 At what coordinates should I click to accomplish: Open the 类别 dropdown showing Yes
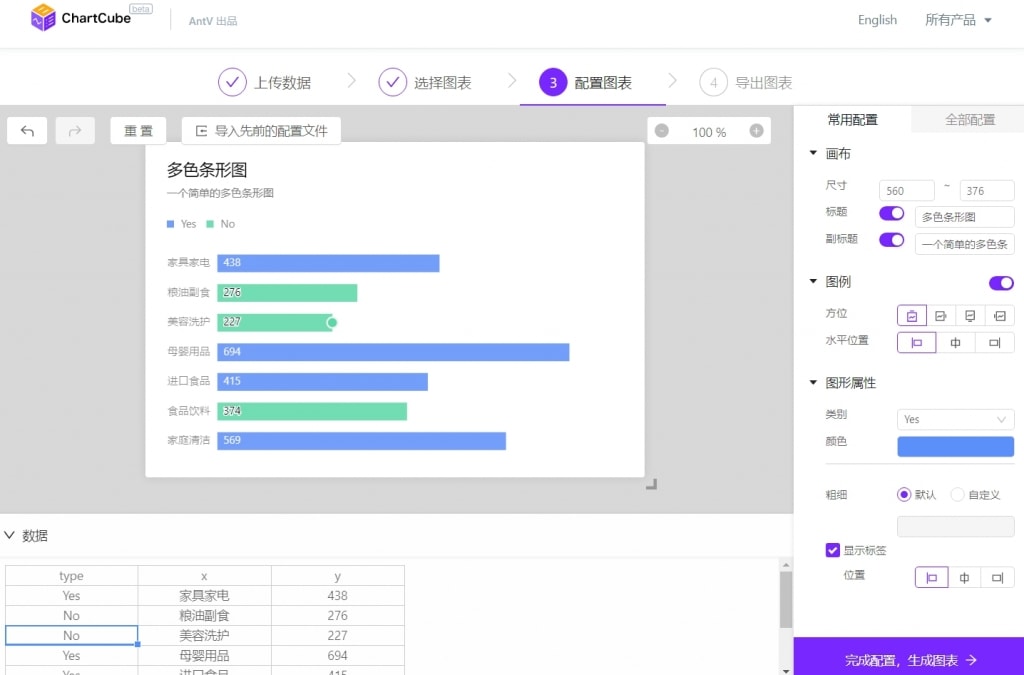tap(955, 420)
